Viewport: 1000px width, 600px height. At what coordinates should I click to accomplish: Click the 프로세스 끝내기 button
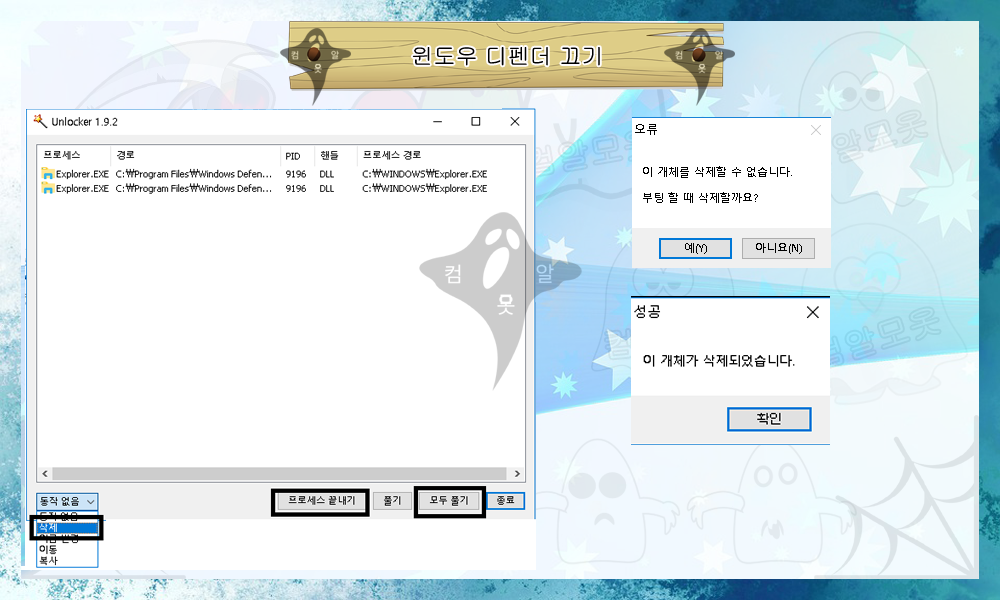[321, 501]
